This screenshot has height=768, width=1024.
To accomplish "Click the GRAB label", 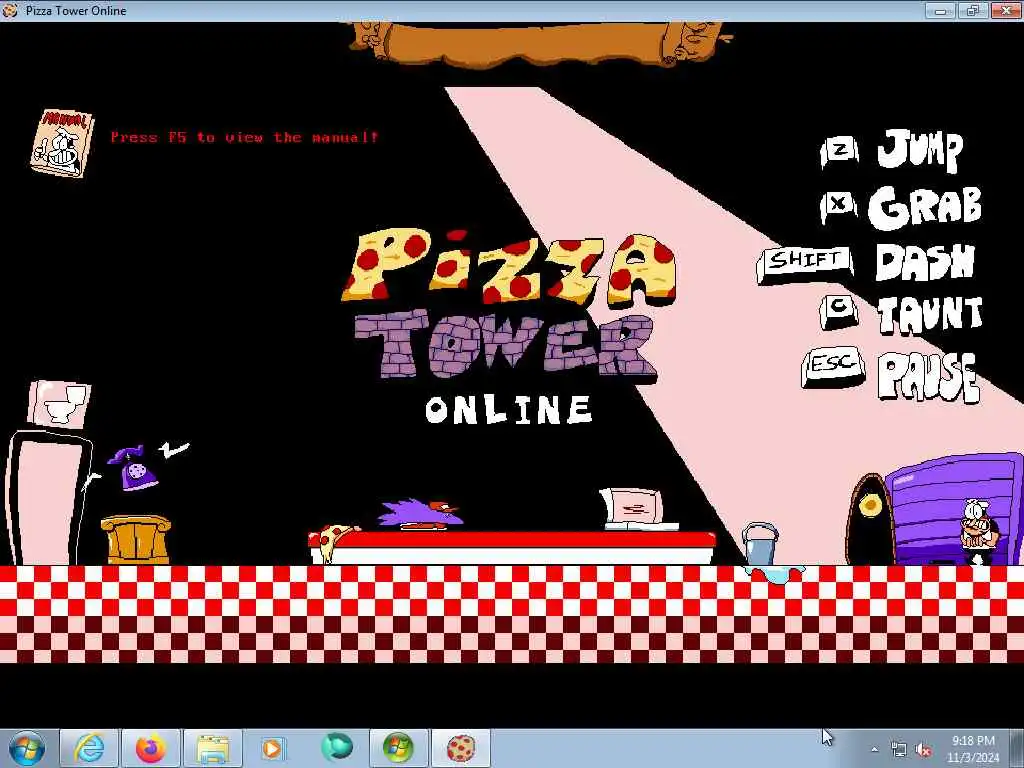I will (x=925, y=207).
